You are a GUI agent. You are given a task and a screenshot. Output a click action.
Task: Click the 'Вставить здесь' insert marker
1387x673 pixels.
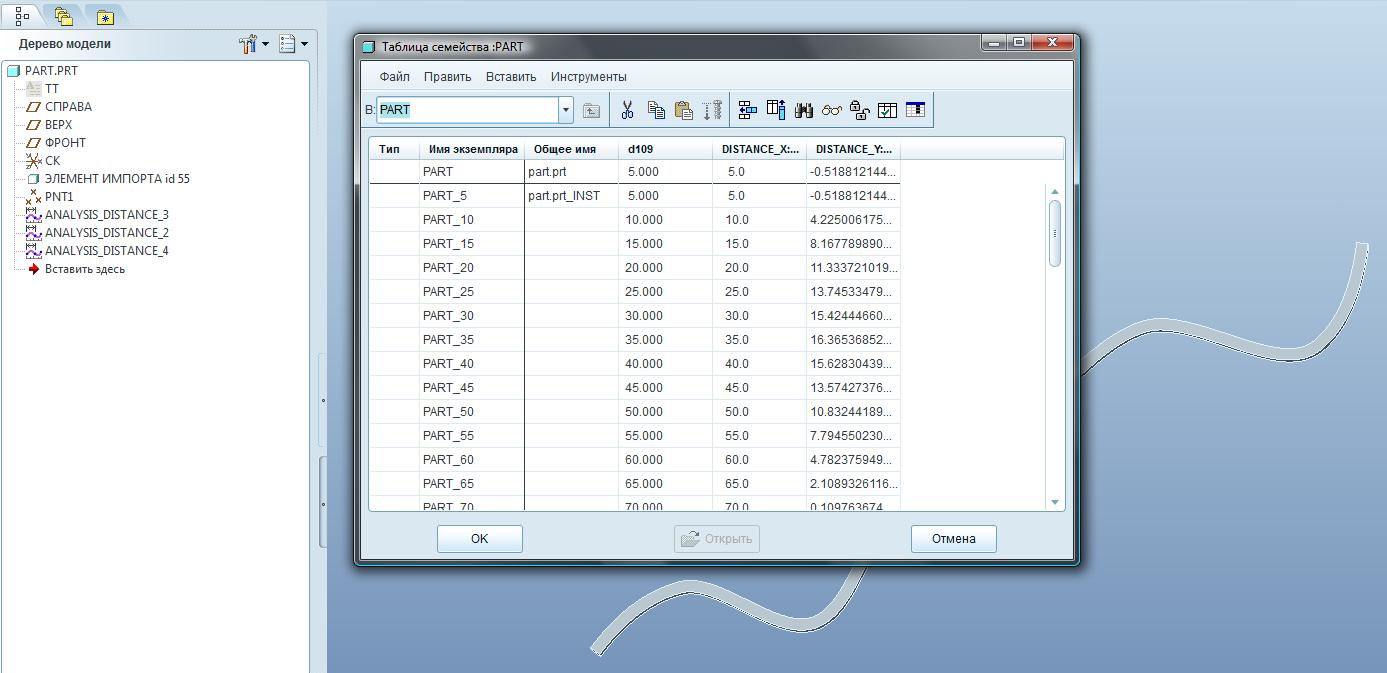pos(76,269)
